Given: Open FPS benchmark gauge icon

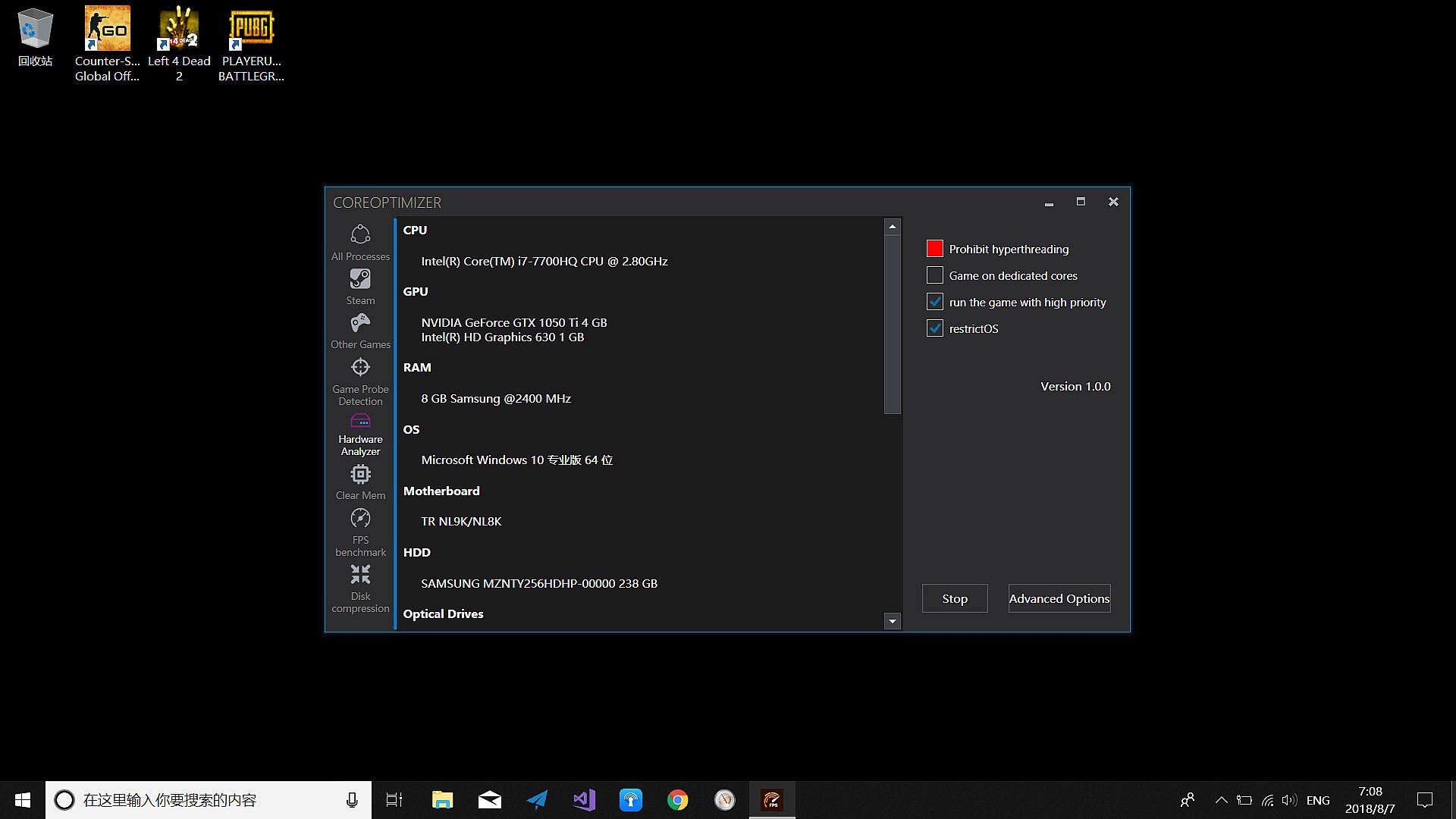Looking at the screenshot, I should coord(360,519).
